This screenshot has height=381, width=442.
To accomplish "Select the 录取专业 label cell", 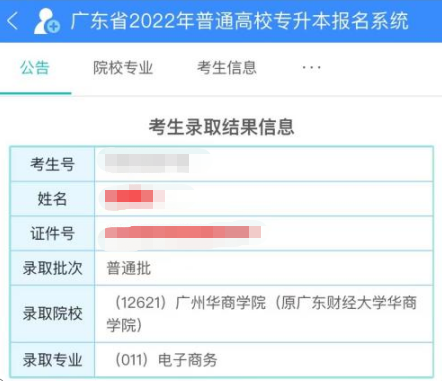I will 52,360.
